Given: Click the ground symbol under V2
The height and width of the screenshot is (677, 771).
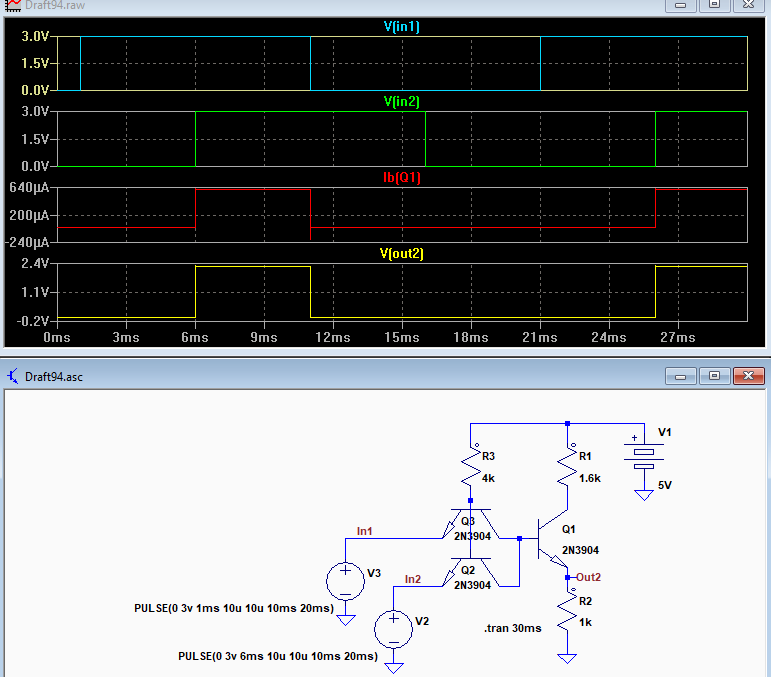Looking at the screenshot, I should [393, 668].
